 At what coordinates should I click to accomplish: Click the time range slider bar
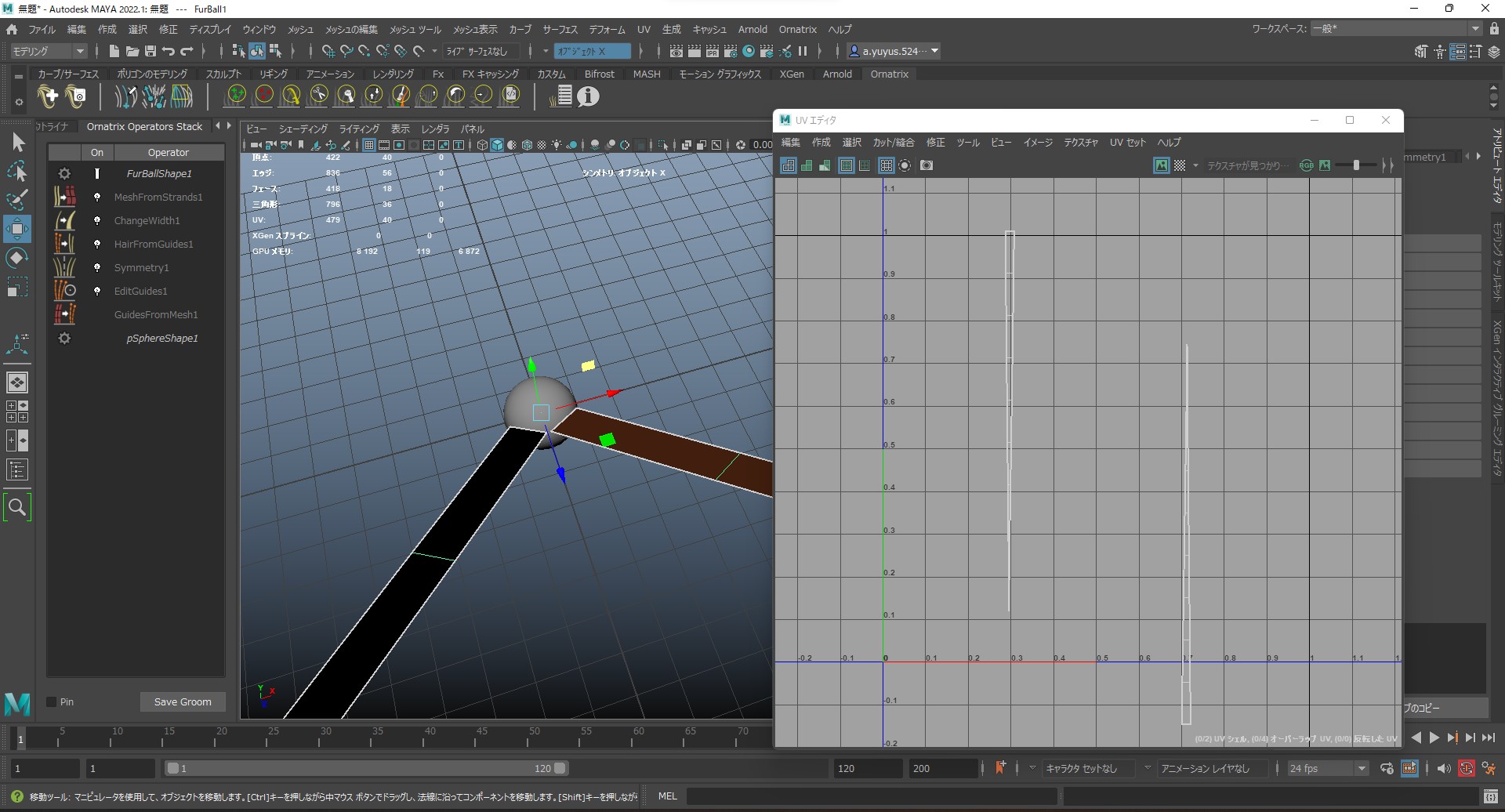(x=367, y=768)
